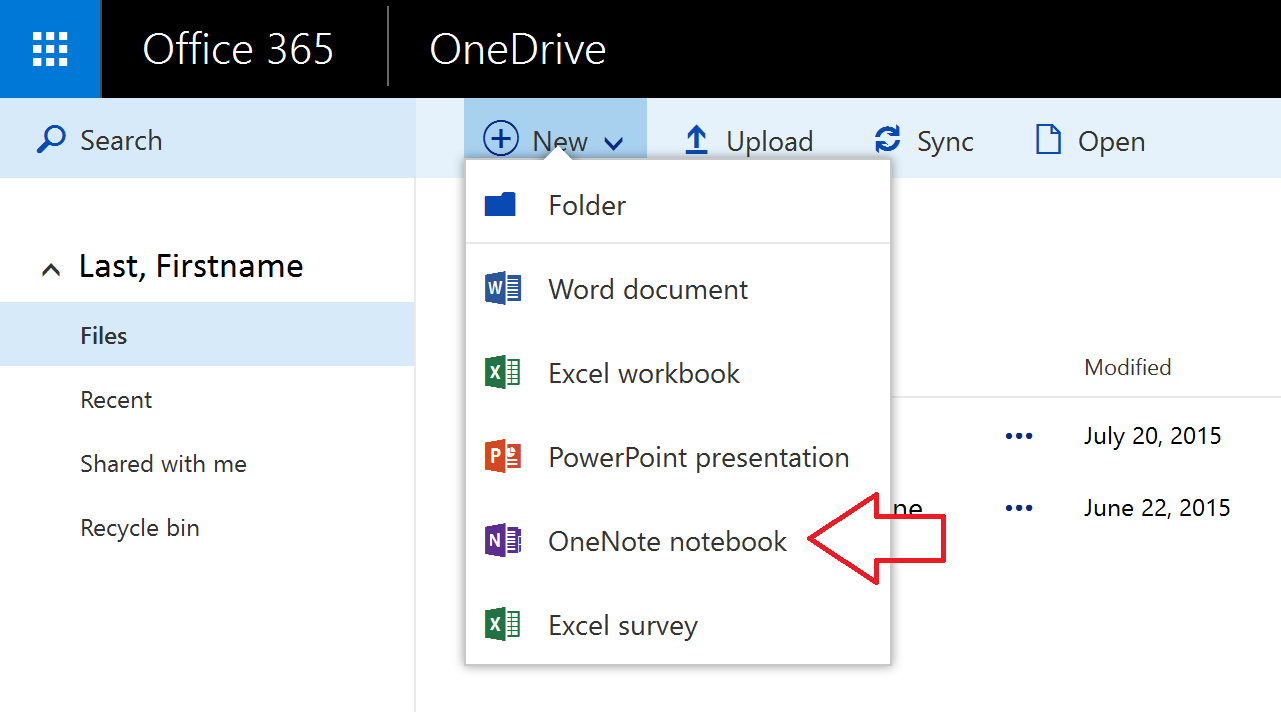The width and height of the screenshot is (1281, 712).
Task: Create a new Excel survey
Action: coord(678,625)
